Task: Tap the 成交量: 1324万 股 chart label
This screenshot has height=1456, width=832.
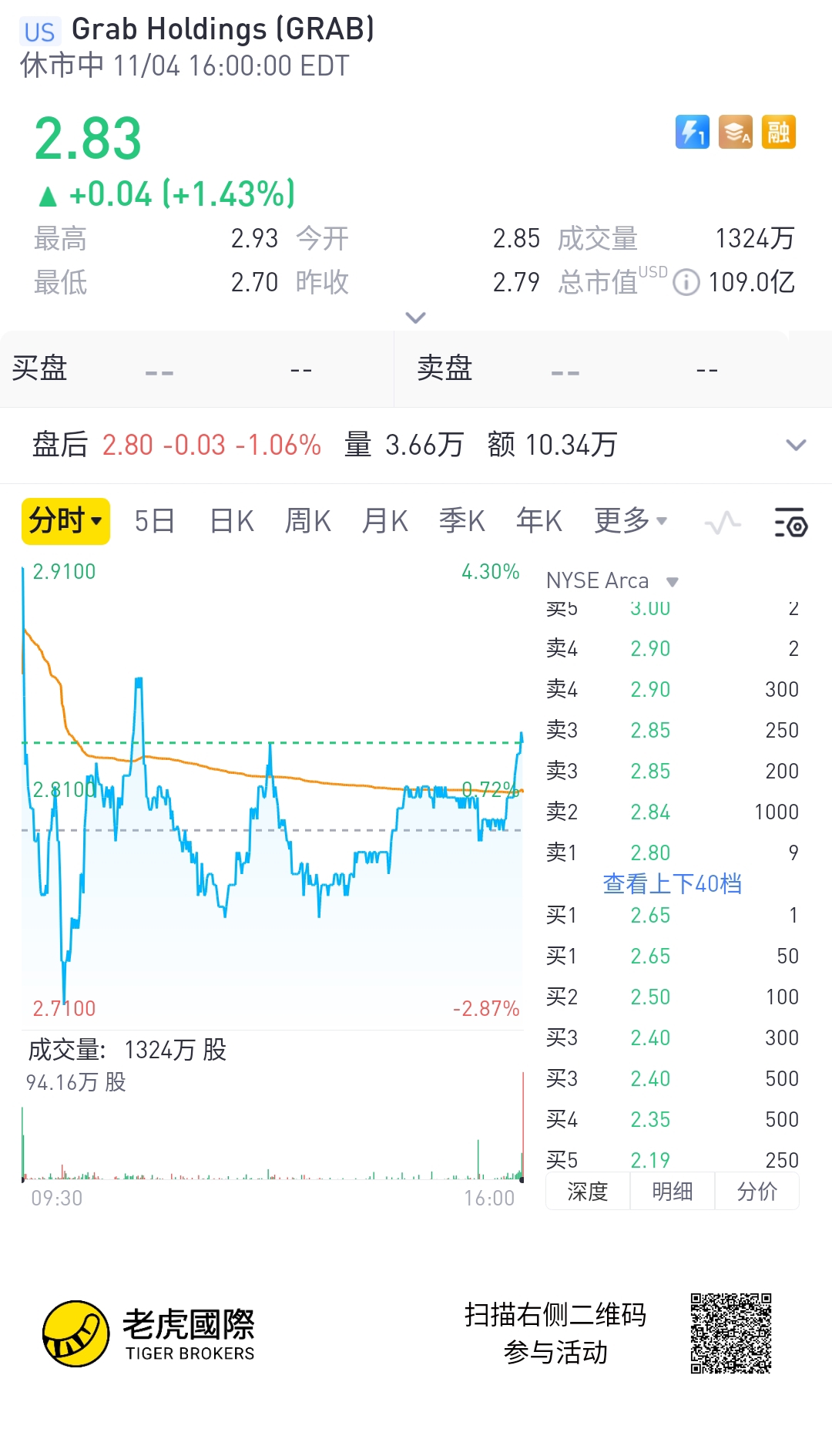Action: (128, 1050)
